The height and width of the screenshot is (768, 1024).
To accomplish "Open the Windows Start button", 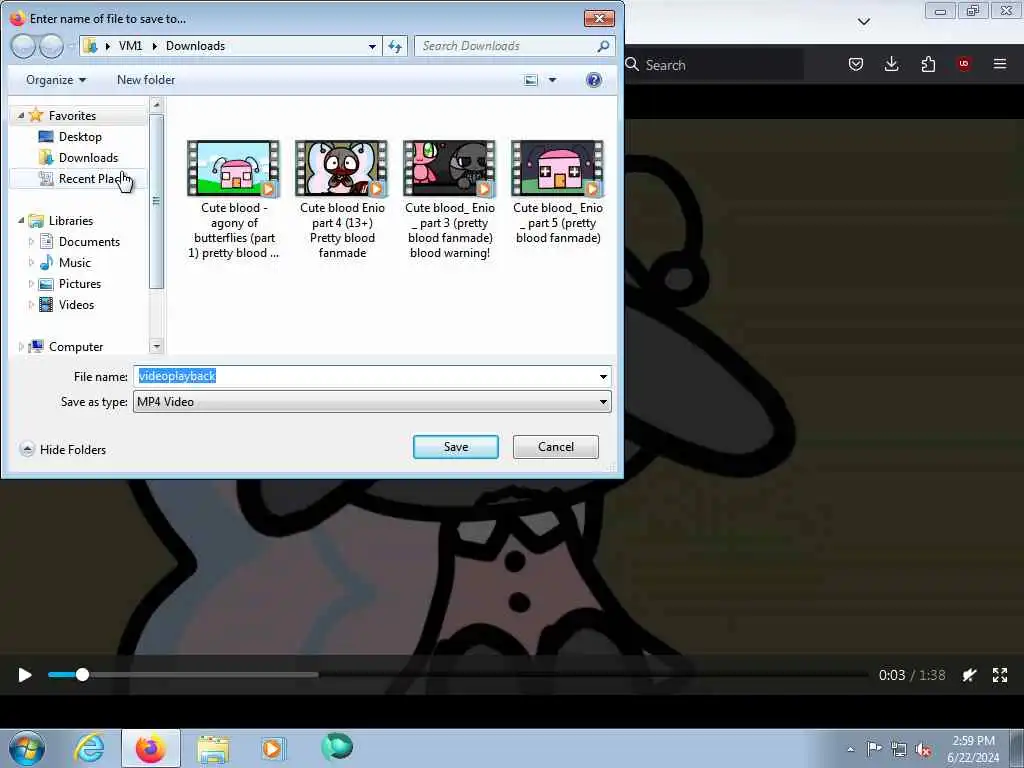I will (x=27, y=748).
